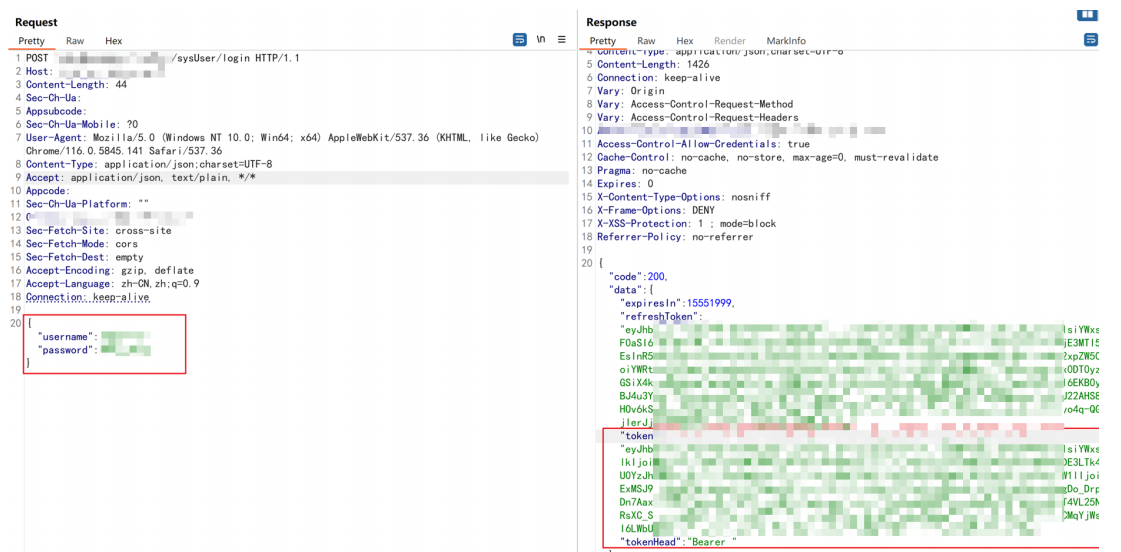The image size is (1121, 552).
Task: Click the split layout icon above Response
Action: tap(1087, 15)
